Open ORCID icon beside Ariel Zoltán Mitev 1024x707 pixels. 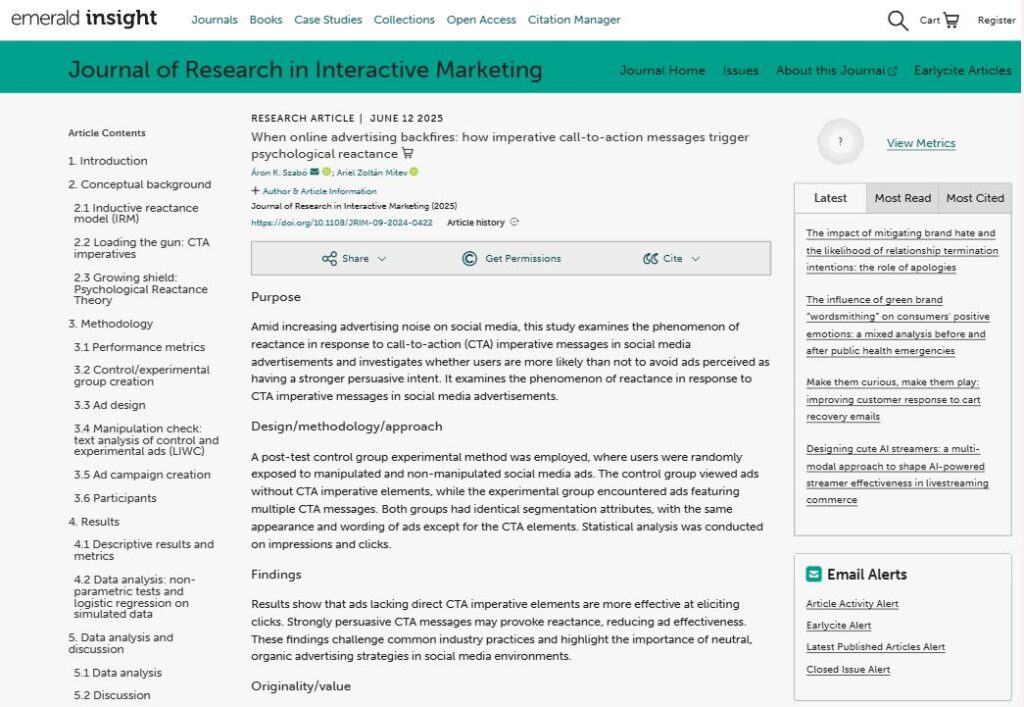(x=414, y=172)
